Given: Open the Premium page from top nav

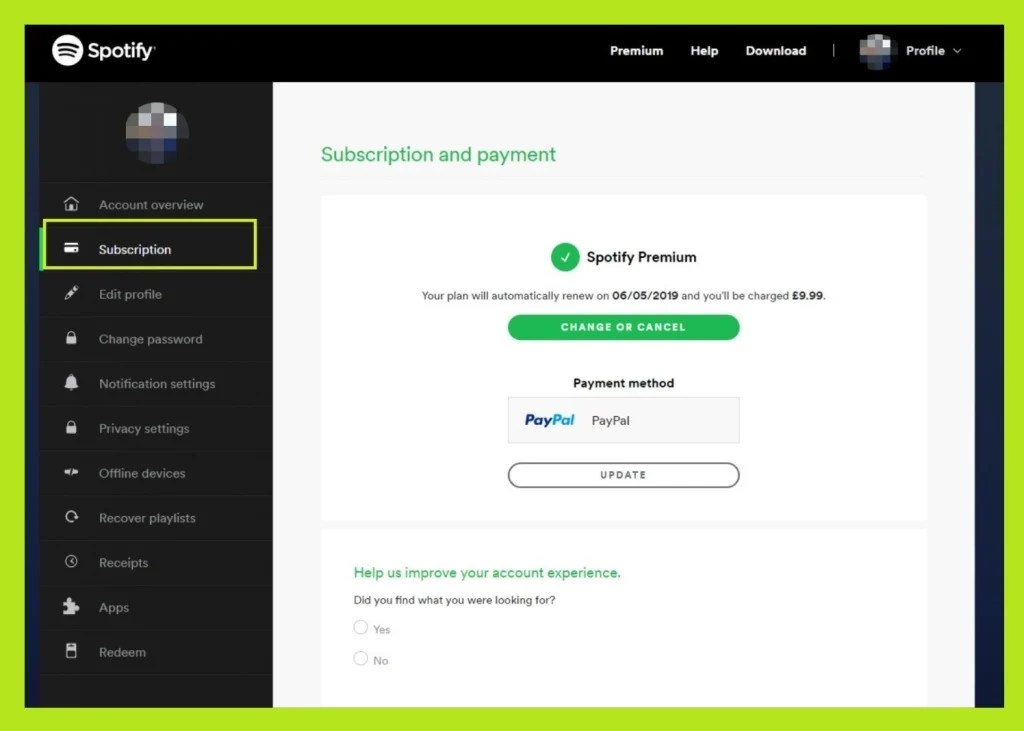Looking at the screenshot, I should pos(636,51).
